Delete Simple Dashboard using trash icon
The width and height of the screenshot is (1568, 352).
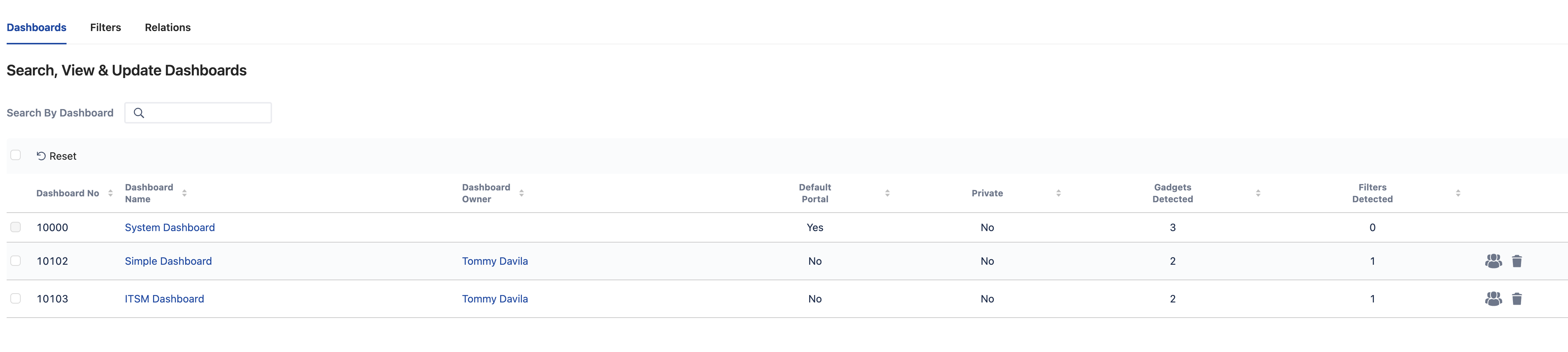(1517, 261)
